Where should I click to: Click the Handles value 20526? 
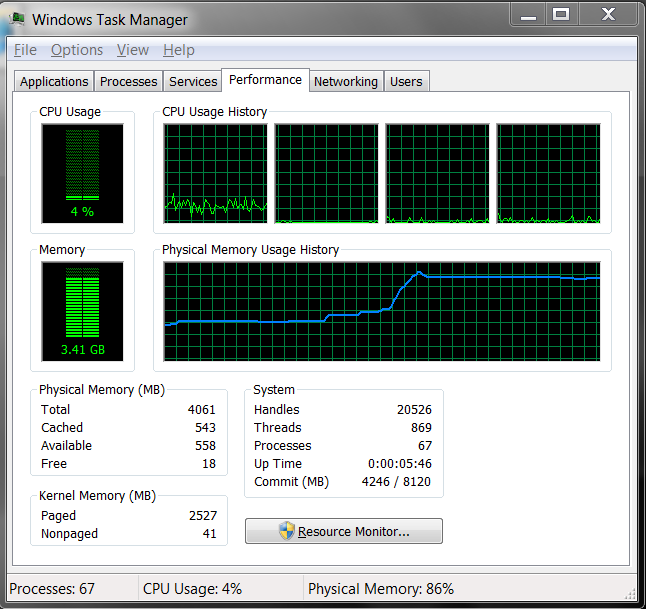pos(414,410)
